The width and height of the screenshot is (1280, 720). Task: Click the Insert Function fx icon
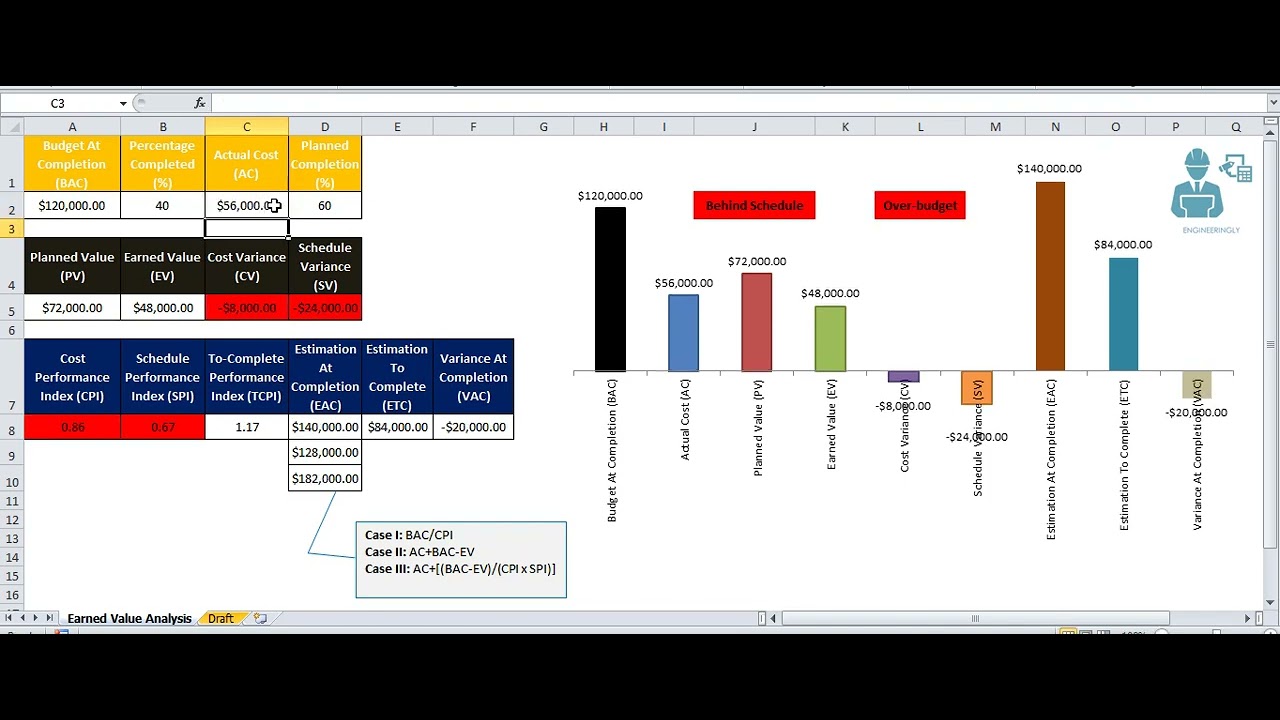point(200,103)
